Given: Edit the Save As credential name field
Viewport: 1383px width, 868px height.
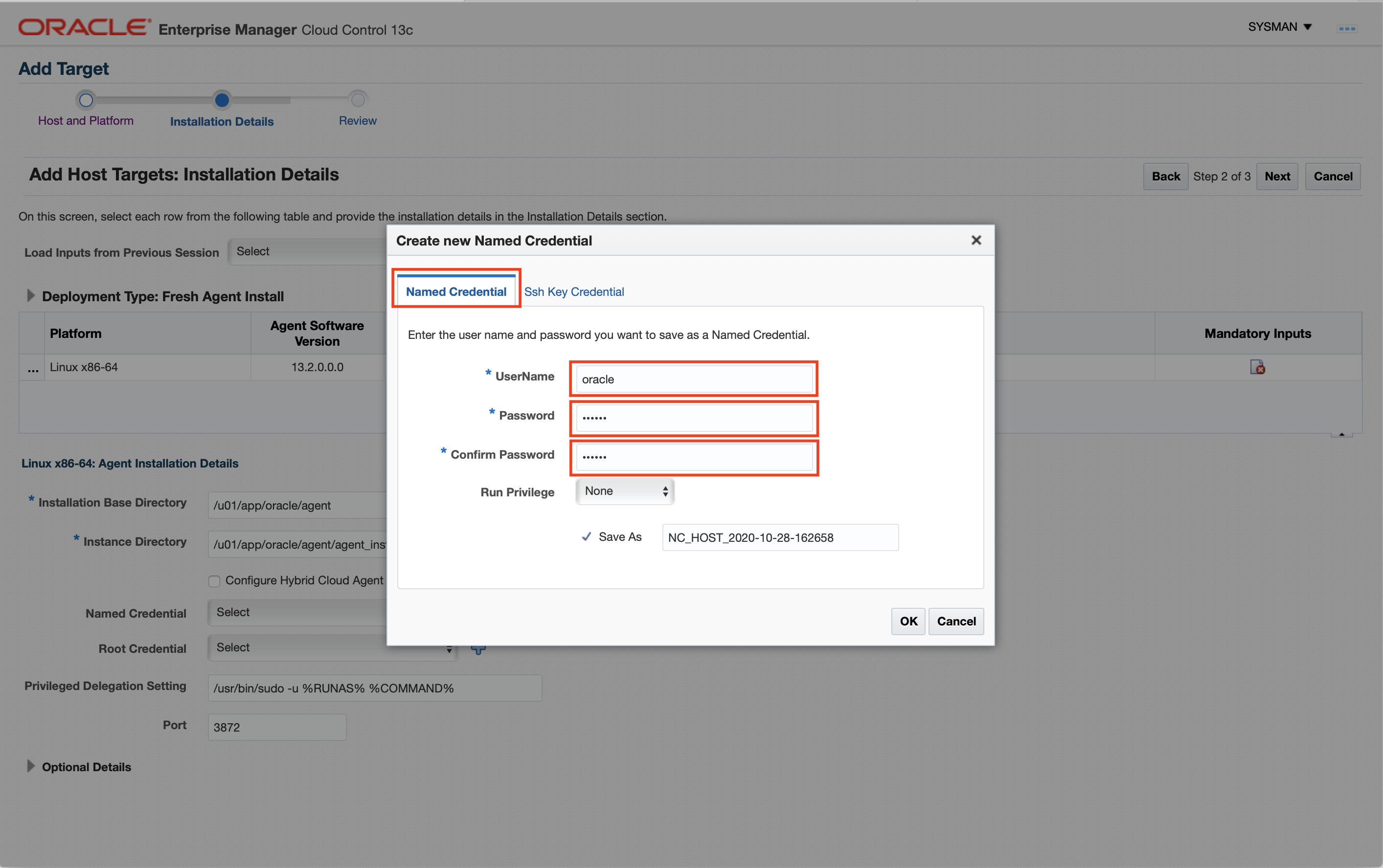Looking at the screenshot, I should (780, 537).
